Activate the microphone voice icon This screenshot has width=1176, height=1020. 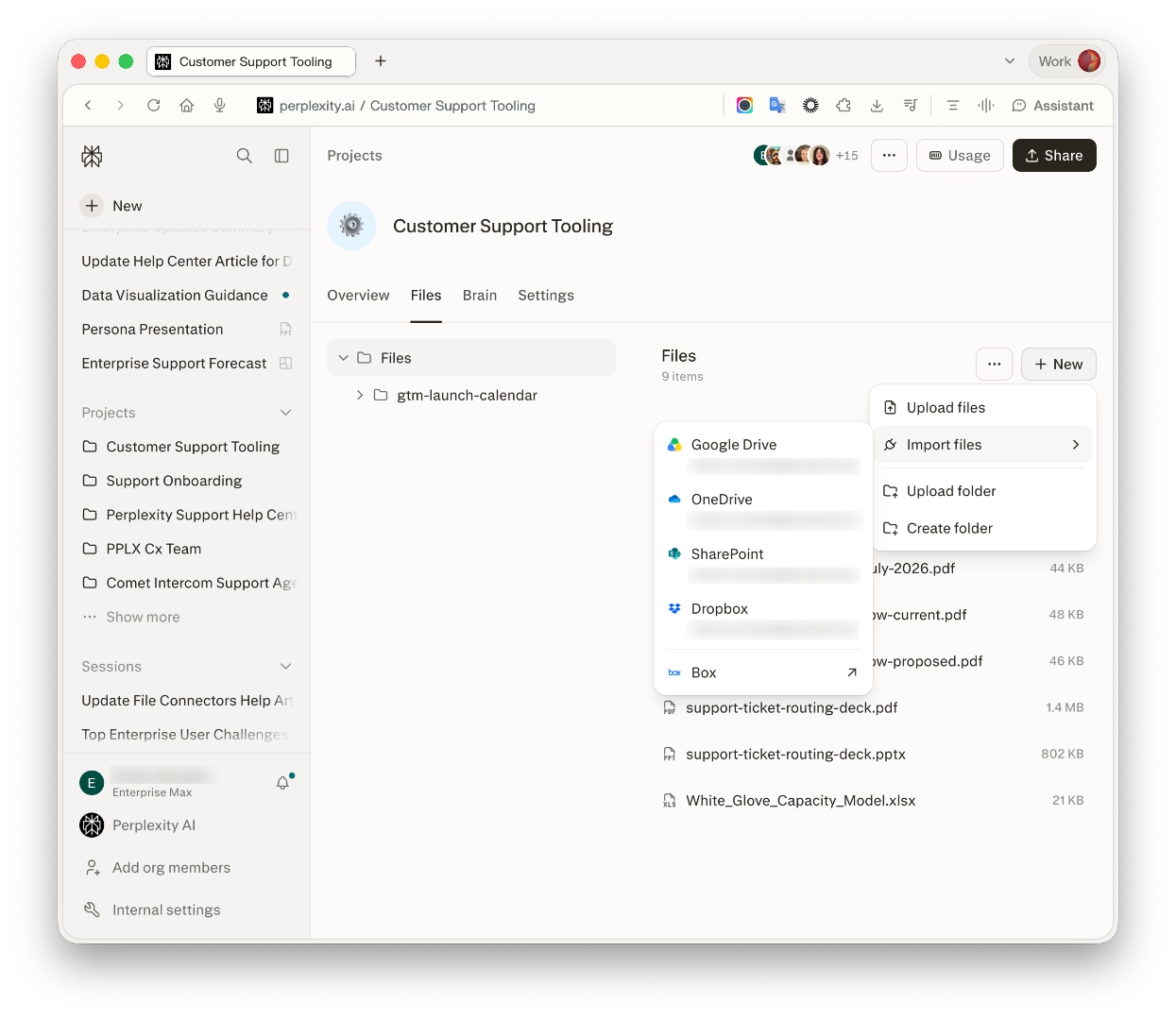pos(220,106)
